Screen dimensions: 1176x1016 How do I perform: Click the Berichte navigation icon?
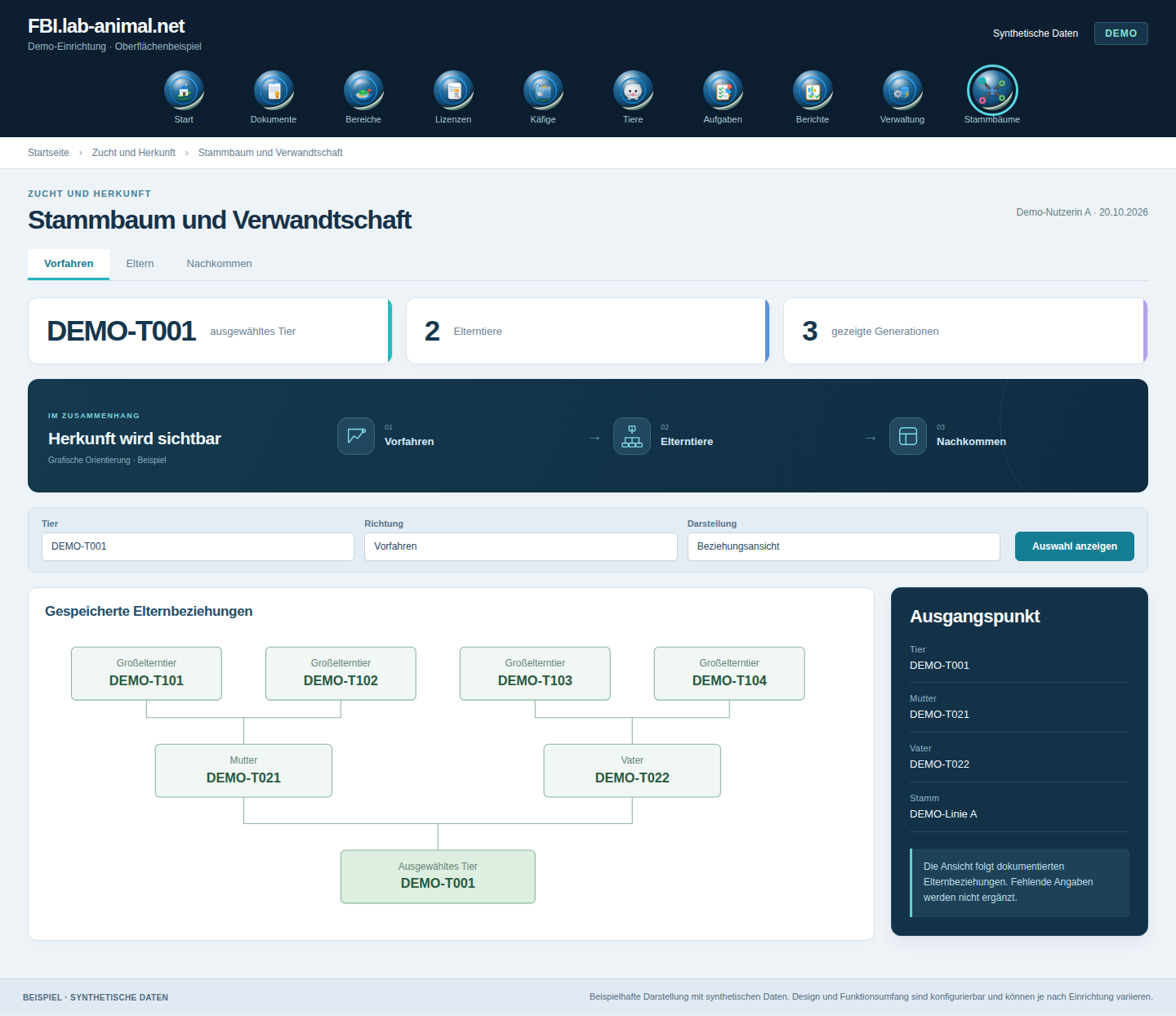[813, 91]
